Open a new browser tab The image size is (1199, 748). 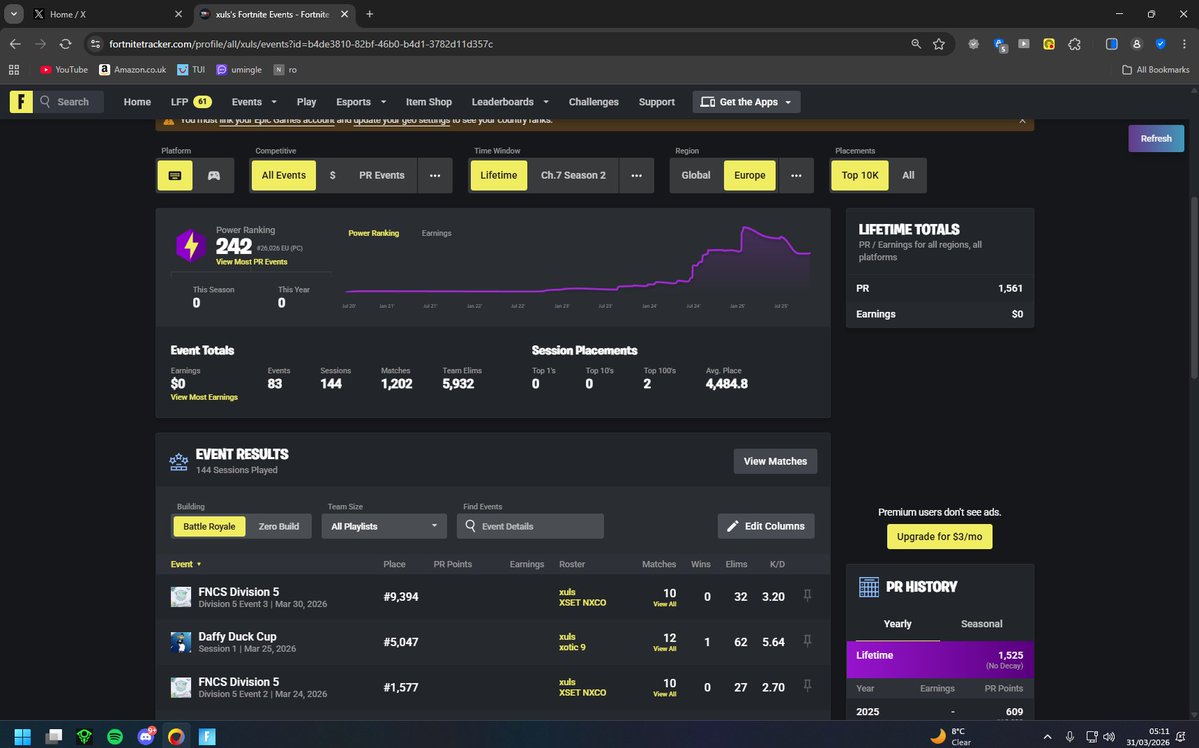tap(369, 15)
